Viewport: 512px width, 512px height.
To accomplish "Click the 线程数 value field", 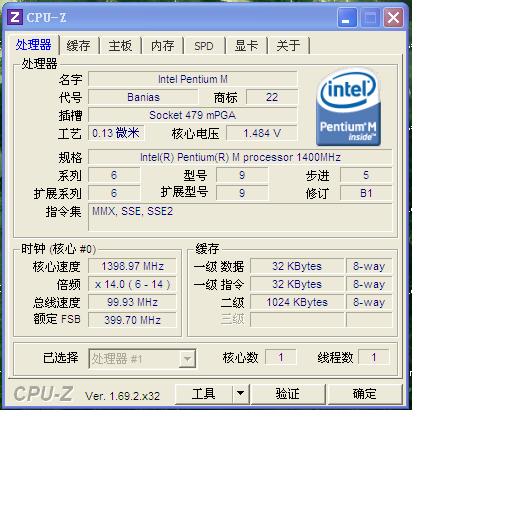I will (x=374, y=358).
